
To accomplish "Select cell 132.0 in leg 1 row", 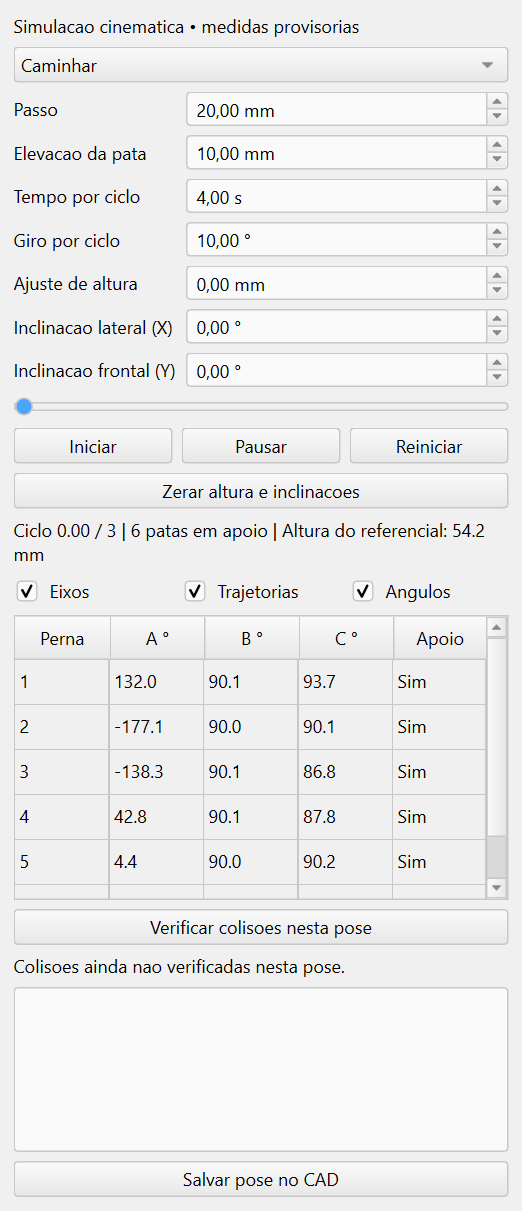I will click(157, 682).
